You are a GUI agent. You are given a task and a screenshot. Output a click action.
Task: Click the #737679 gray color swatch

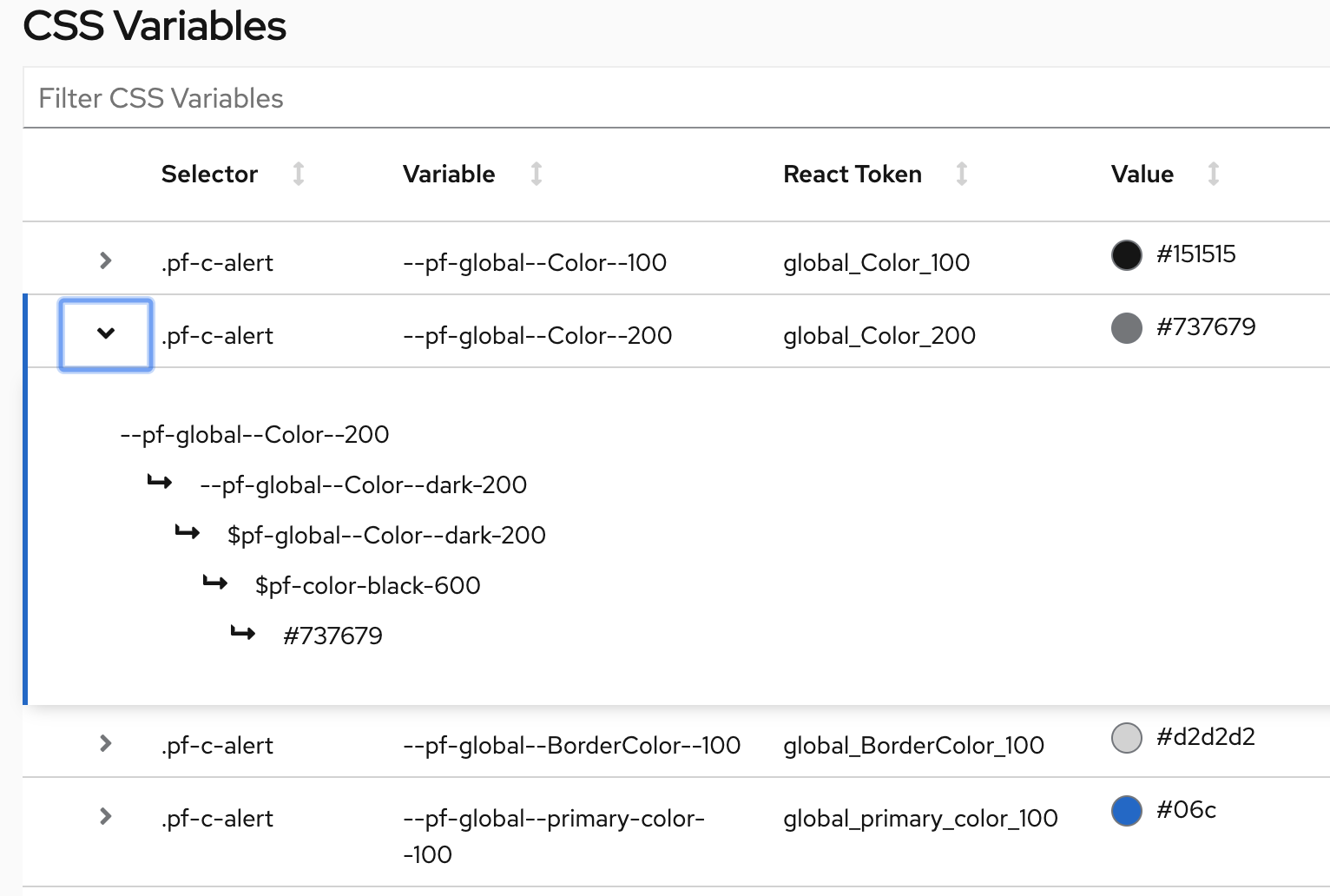1127,328
